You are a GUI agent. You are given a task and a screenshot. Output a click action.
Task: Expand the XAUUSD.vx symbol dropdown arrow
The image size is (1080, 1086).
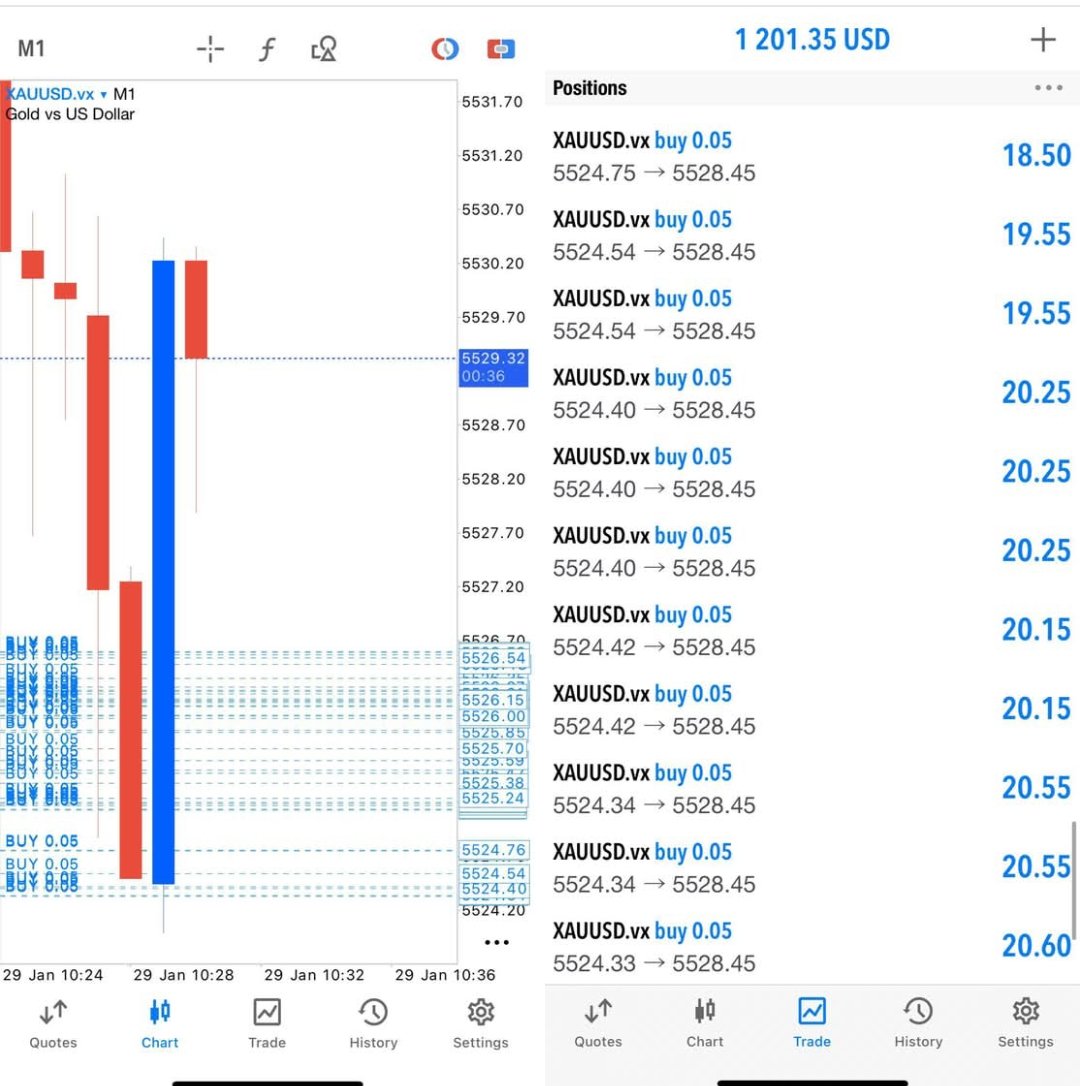[103, 95]
